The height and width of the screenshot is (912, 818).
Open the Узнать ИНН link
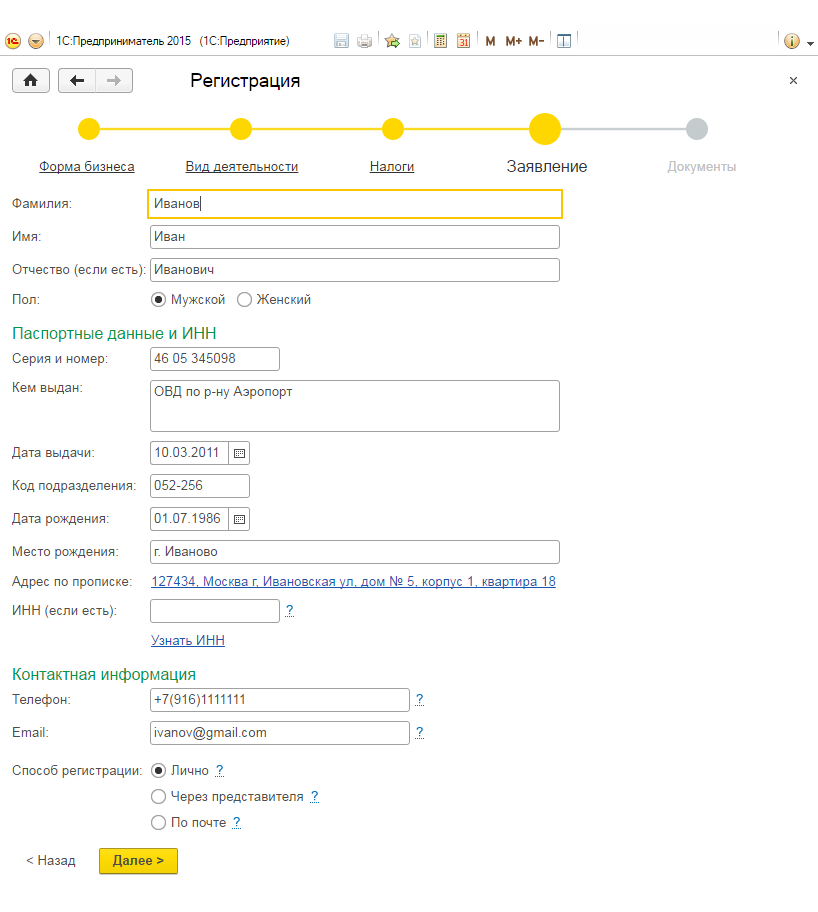187,640
